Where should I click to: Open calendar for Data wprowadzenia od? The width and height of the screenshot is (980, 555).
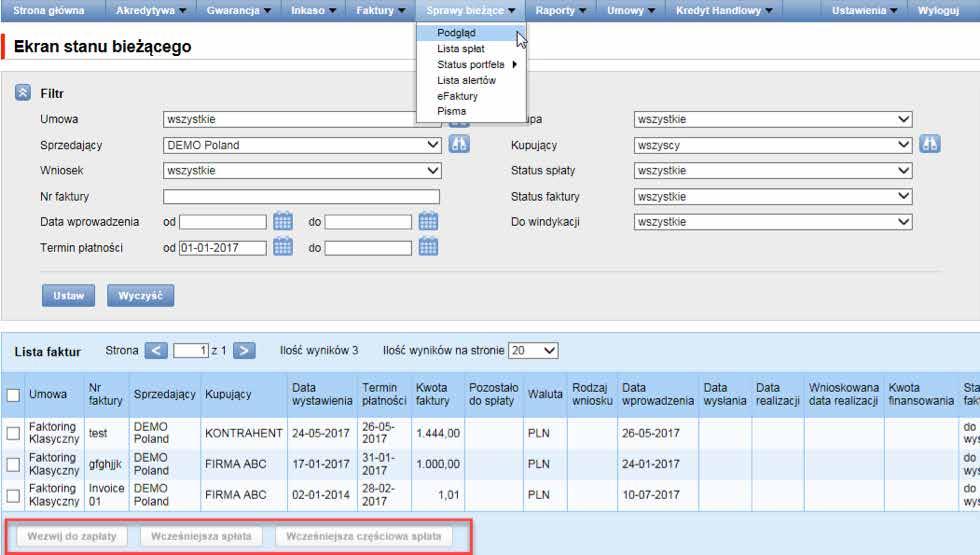pos(282,221)
